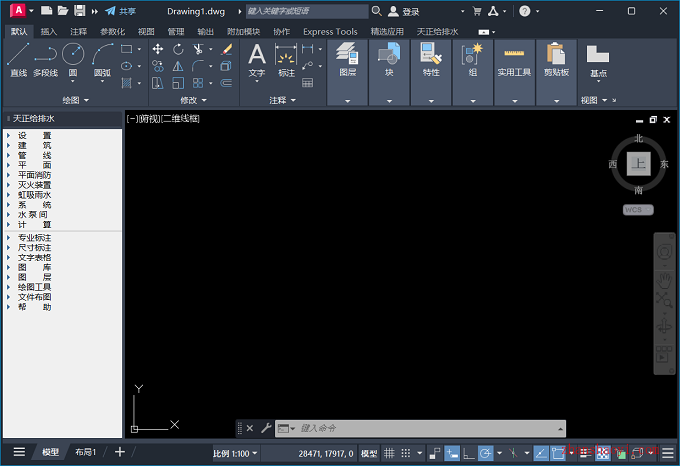Switch to the 注释 ribbon tab
The image size is (680, 466).
78,31
